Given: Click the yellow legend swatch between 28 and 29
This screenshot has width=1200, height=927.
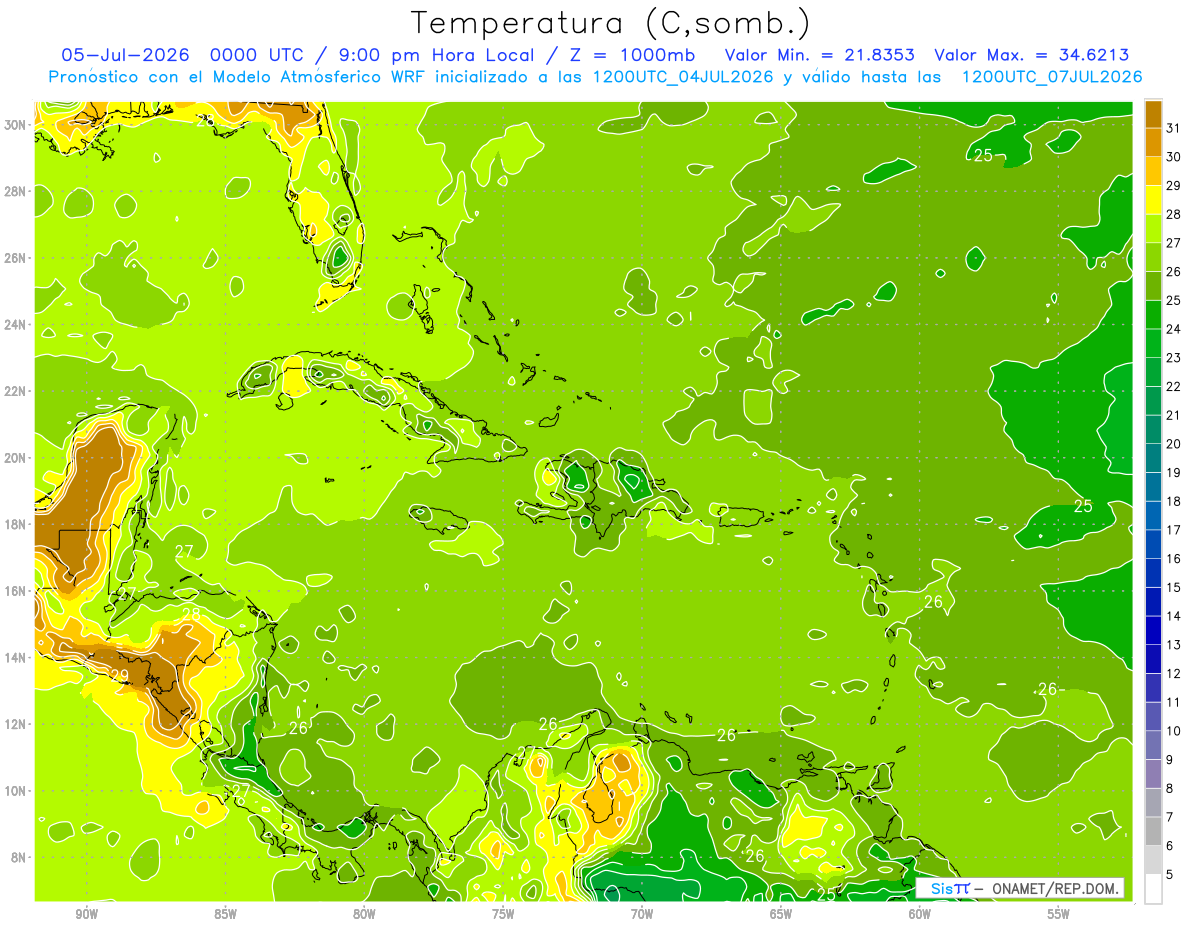Looking at the screenshot, I should 1153,199.
